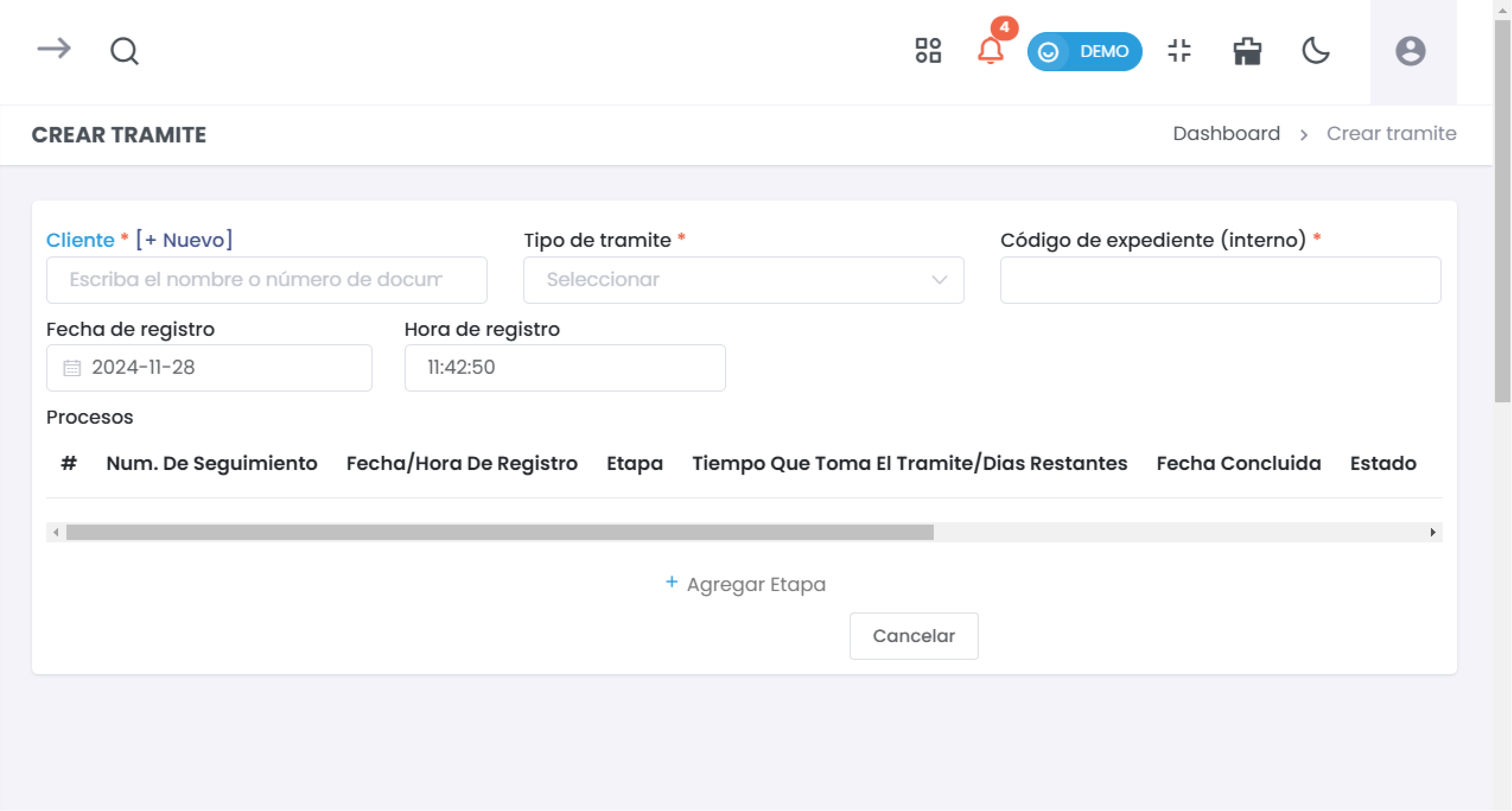Click the Cliente name search field
Viewport: 1512px width, 811px height.
pyautogui.click(x=267, y=280)
